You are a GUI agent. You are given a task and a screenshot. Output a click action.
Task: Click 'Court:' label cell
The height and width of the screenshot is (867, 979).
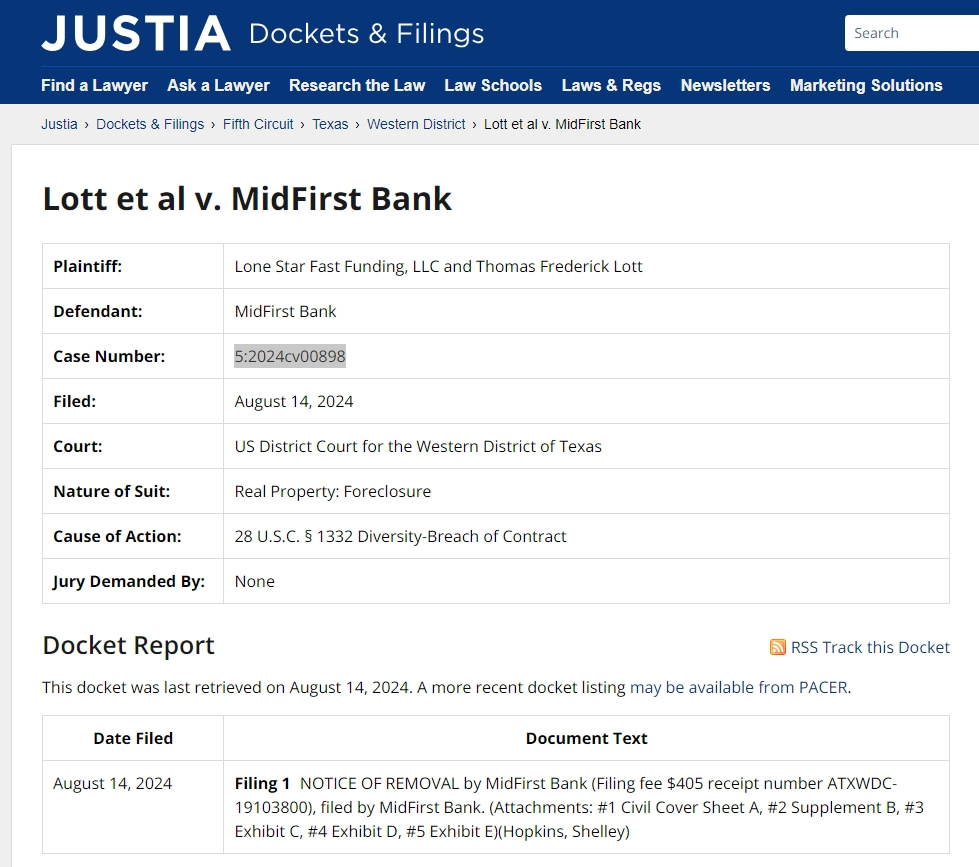(133, 446)
